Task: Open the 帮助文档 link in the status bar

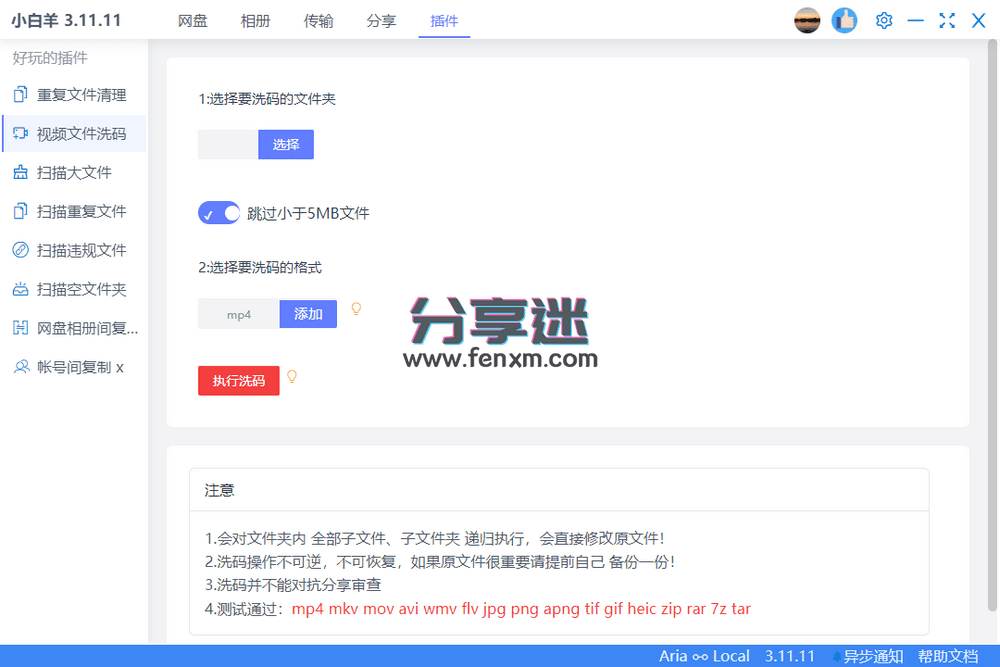Action: pyautogui.click(x=948, y=656)
